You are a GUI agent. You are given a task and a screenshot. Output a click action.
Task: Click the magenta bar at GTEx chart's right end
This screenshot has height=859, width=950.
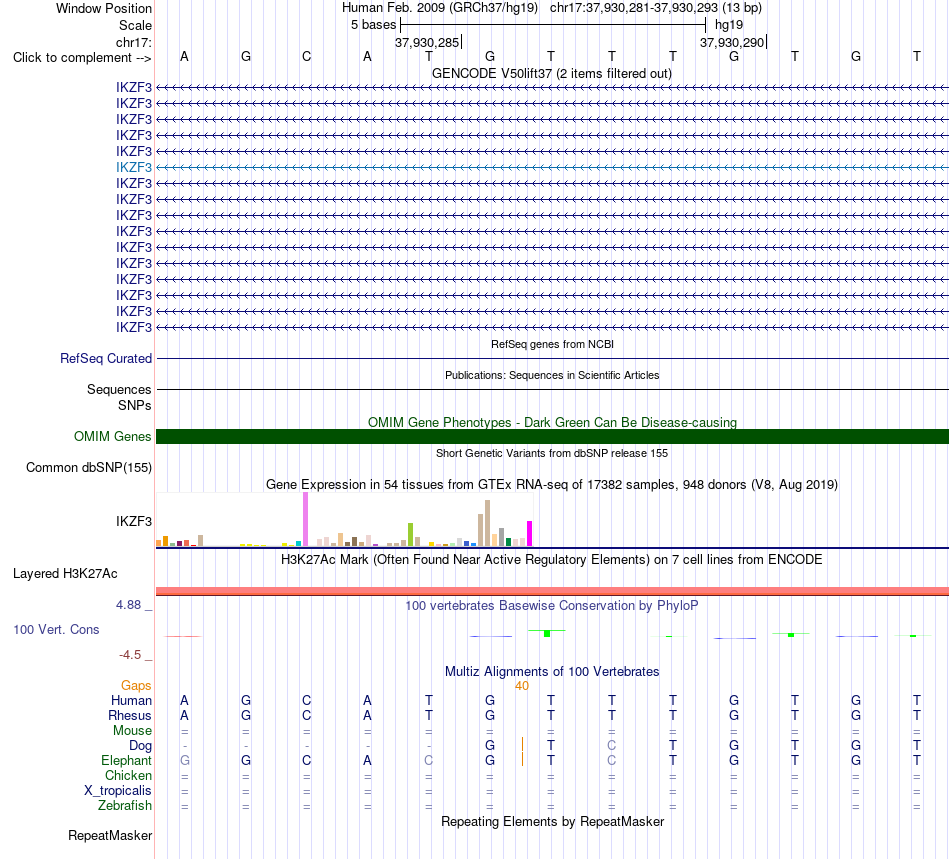pyautogui.click(x=530, y=534)
